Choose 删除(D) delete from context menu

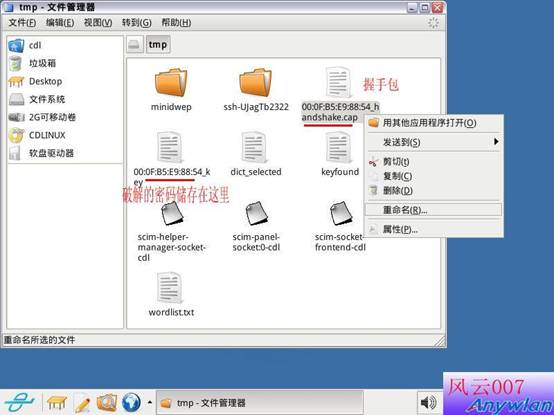click(434, 191)
